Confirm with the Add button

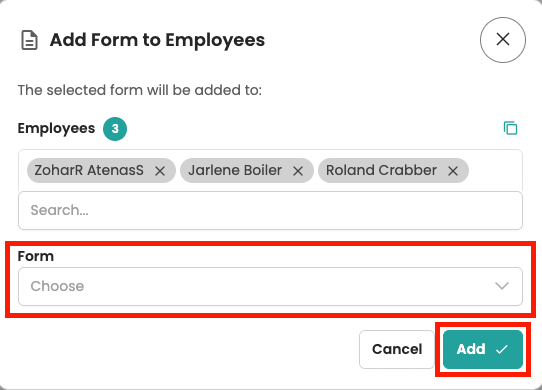pyautogui.click(x=483, y=349)
